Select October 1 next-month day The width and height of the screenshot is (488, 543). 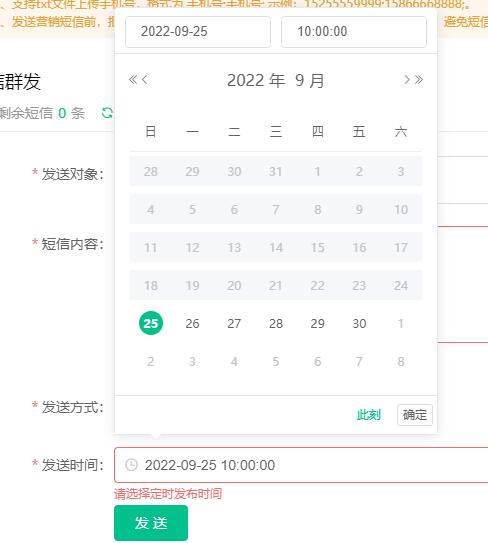pyautogui.click(x=401, y=323)
